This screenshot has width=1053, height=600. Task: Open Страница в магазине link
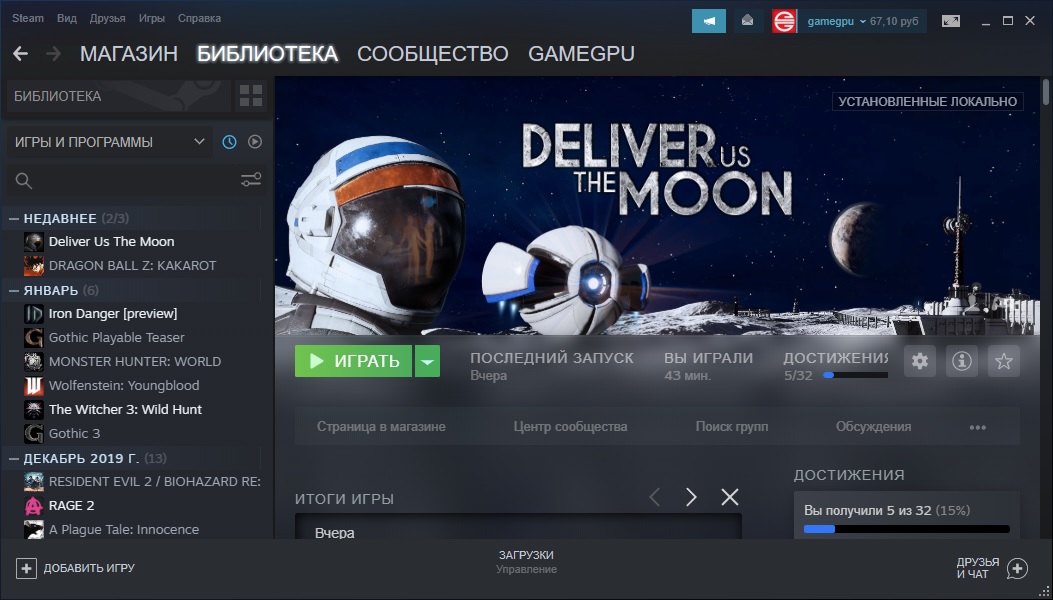[x=381, y=427]
